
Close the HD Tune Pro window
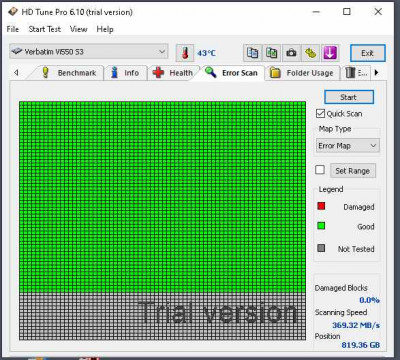pos(378,12)
